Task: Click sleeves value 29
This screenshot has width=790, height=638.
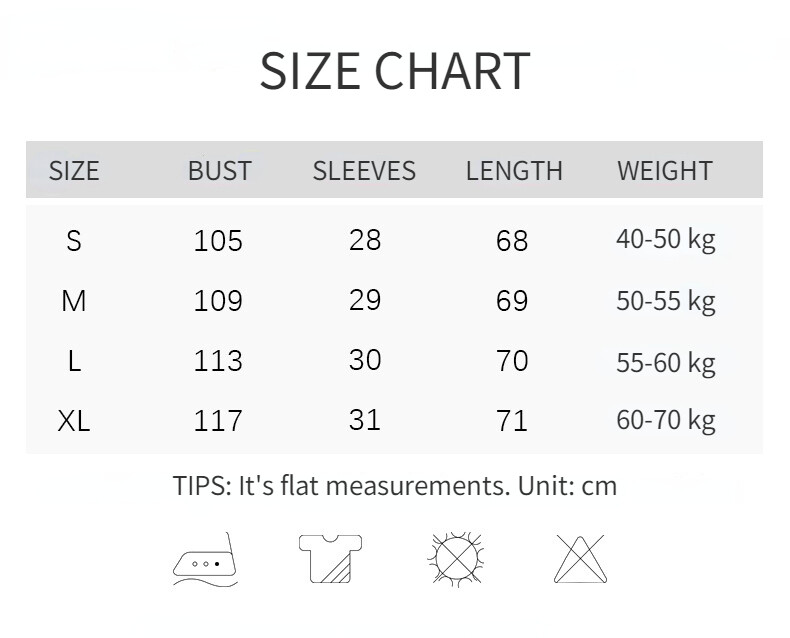Action: click(x=365, y=300)
